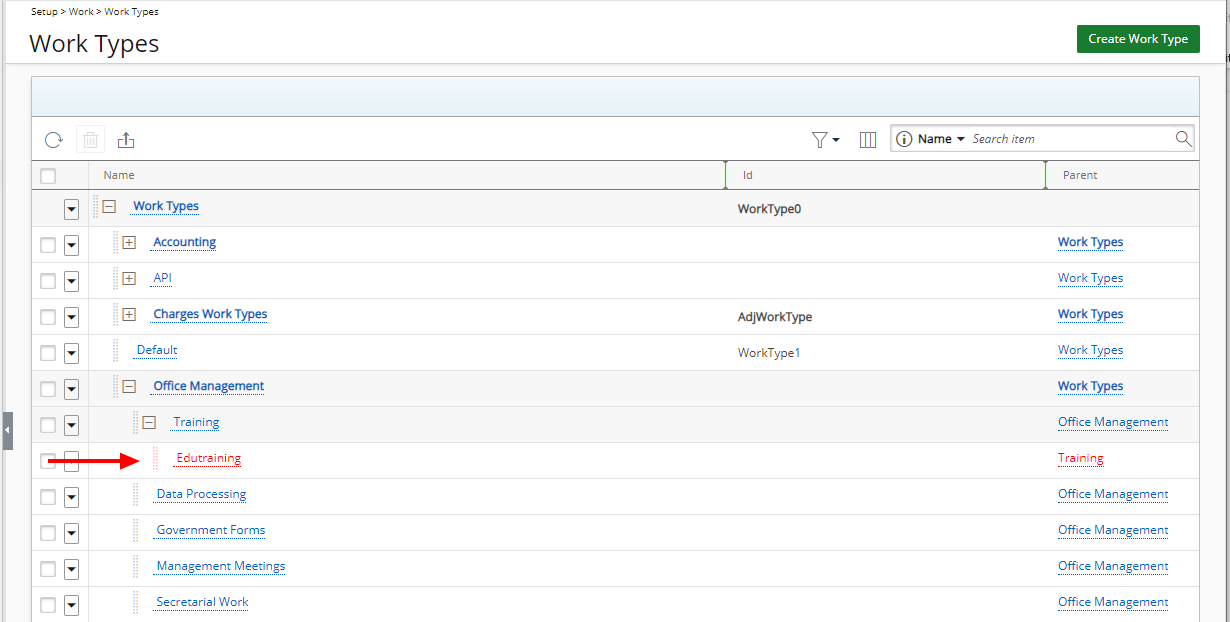Click the info icon beside Name
Screen dimensions: 1230x622
click(904, 139)
